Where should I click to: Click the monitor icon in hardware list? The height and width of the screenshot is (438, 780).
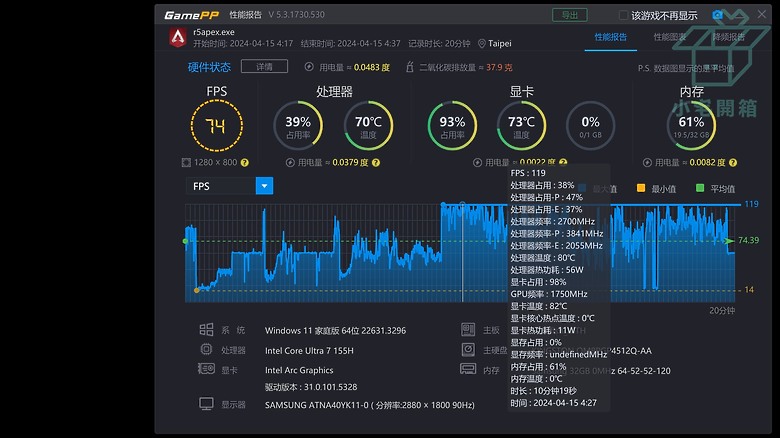point(206,404)
